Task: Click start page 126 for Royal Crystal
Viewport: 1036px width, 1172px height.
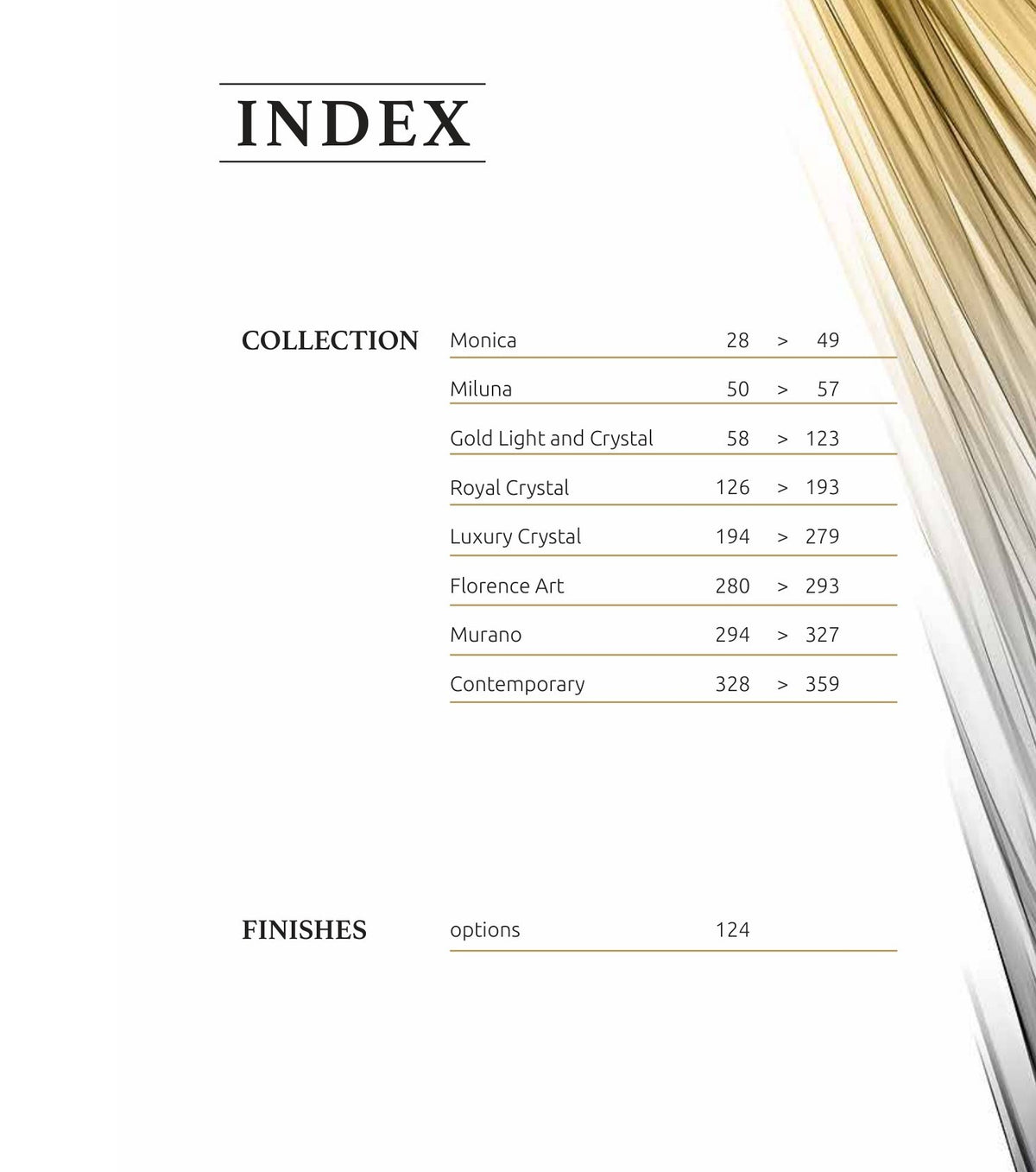Action: [733, 487]
